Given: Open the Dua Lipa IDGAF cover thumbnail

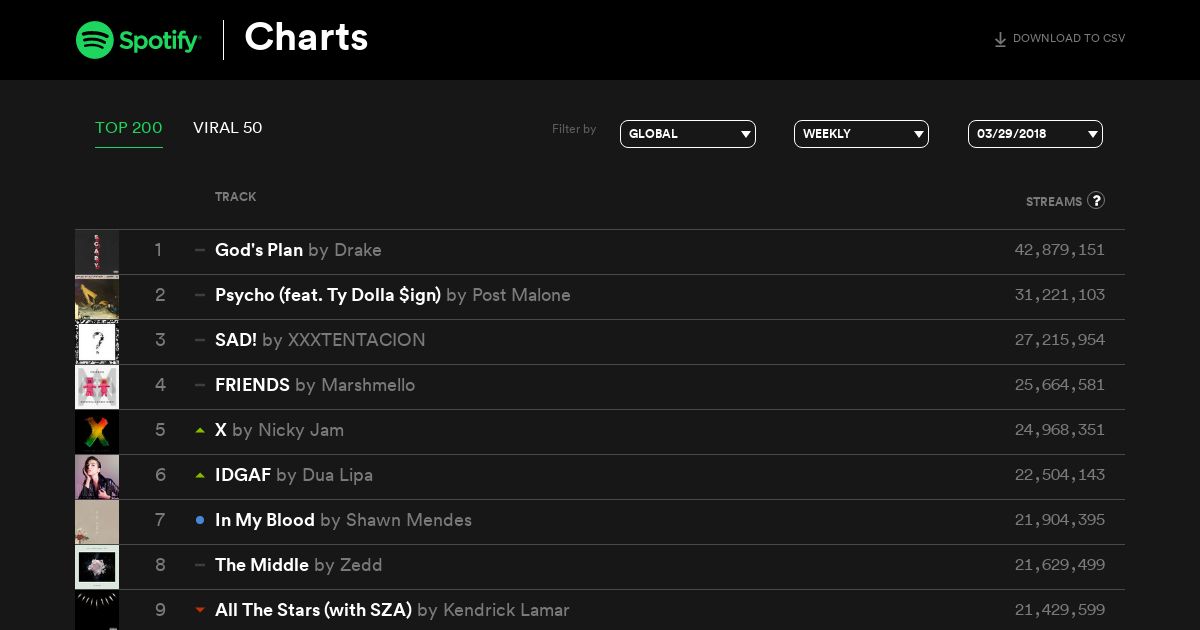Looking at the screenshot, I should click(x=97, y=477).
